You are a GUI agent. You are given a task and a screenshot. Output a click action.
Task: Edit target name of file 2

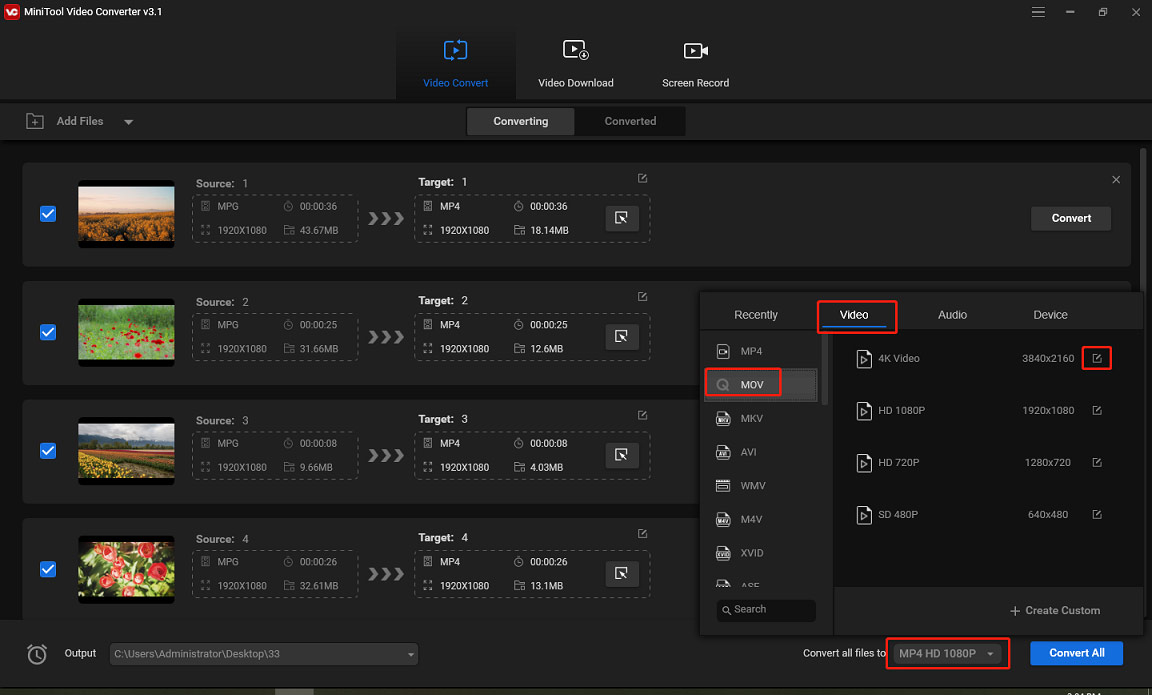point(642,297)
